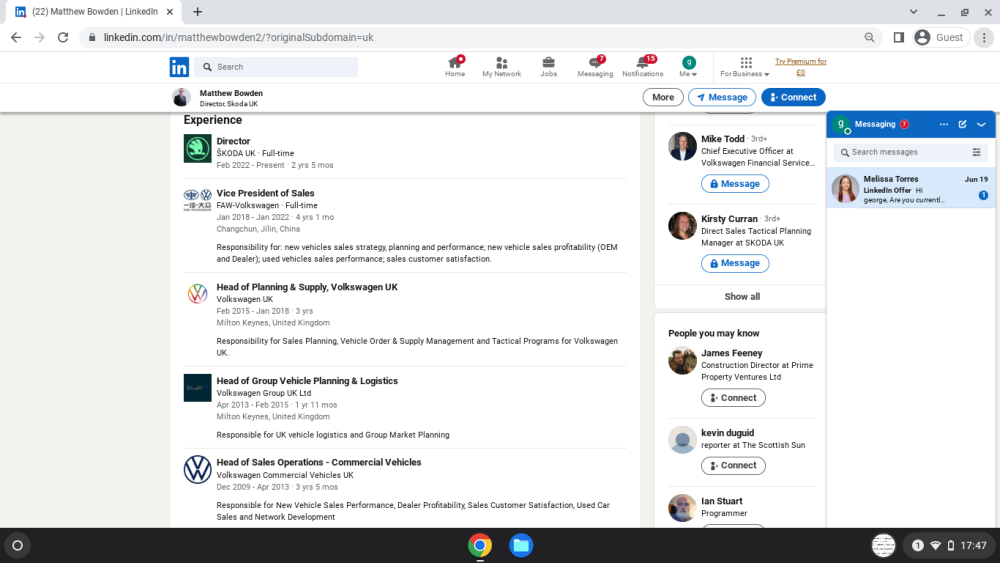Connect with James Feeney
Image resolution: width=1000 pixels, height=563 pixels.
click(x=733, y=398)
